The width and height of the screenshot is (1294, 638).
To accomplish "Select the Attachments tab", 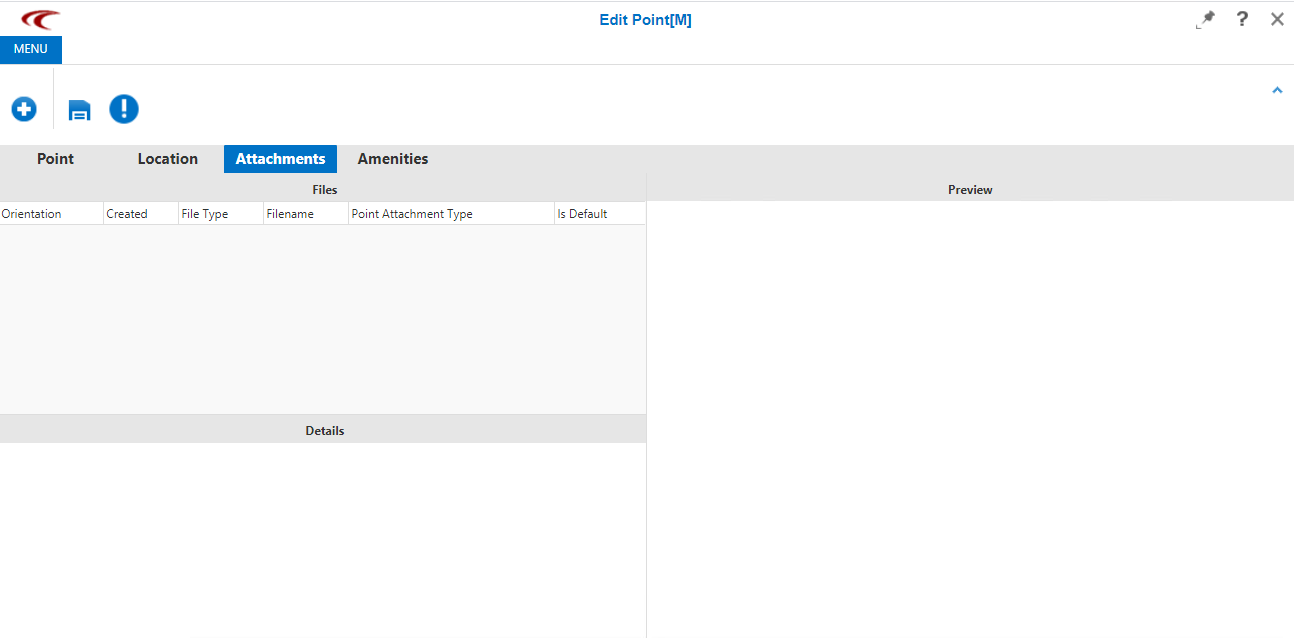I will coord(280,159).
